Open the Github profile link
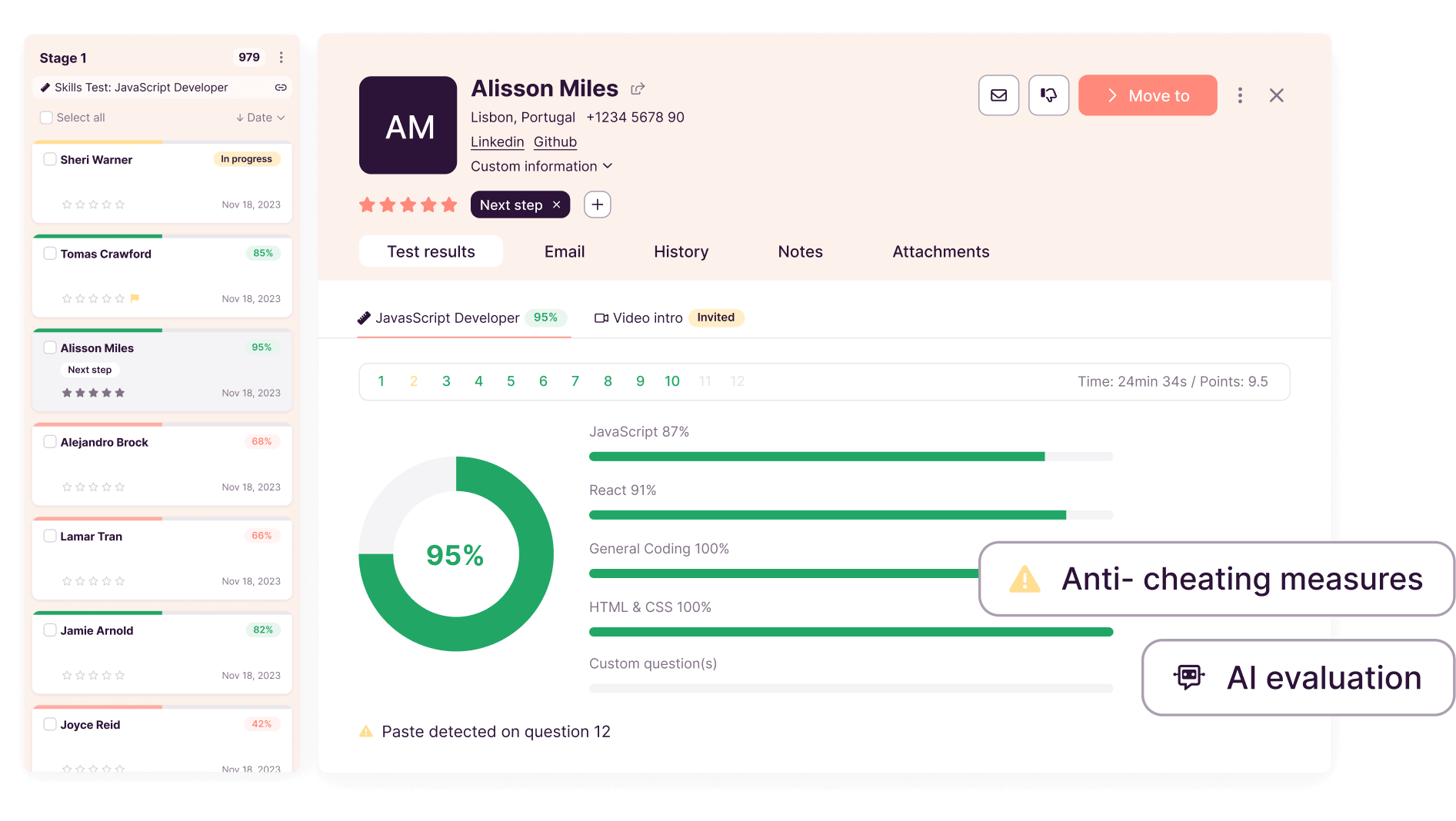The height and width of the screenshot is (821, 1456). 555,141
